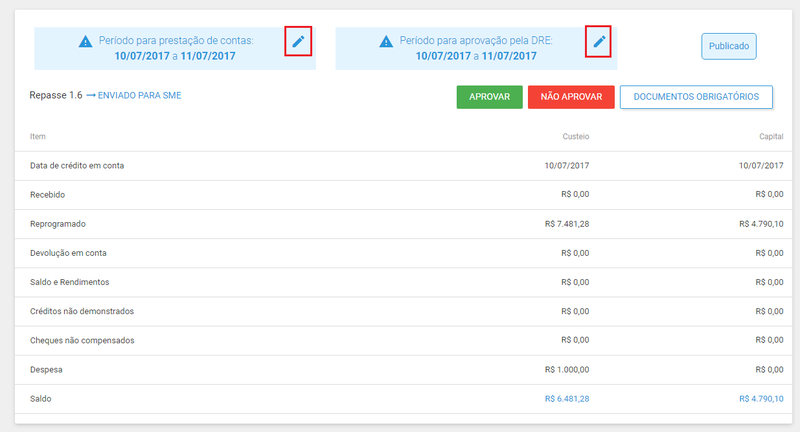This screenshot has width=800, height=432.
Task: Click the Publicado button
Action: click(x=729, y=46)
